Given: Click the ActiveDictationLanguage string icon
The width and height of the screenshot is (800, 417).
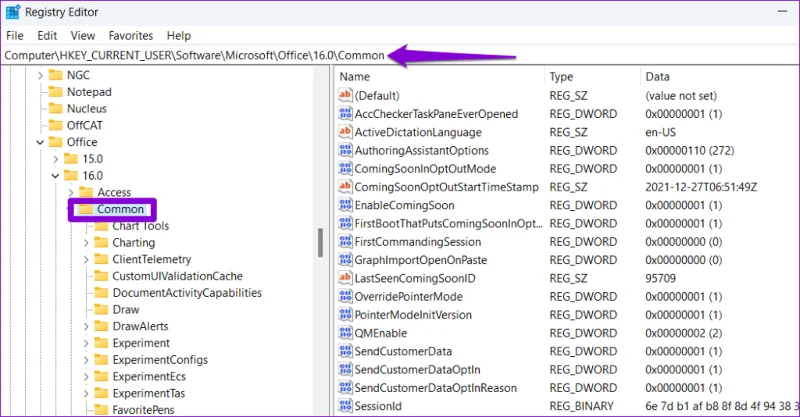Looking at the screenshot, I should click(x=345, y=132).
